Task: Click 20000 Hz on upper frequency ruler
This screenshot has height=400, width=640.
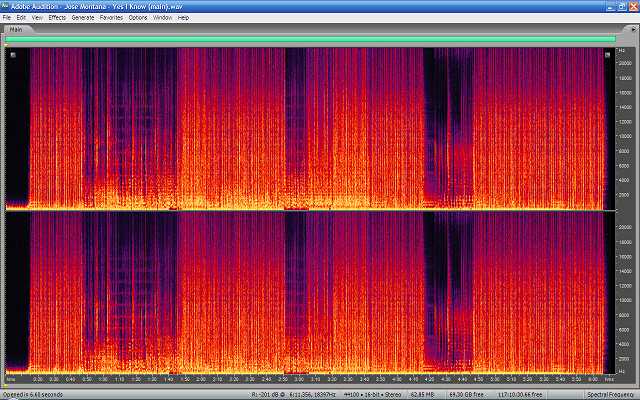Action: (625, 63)
